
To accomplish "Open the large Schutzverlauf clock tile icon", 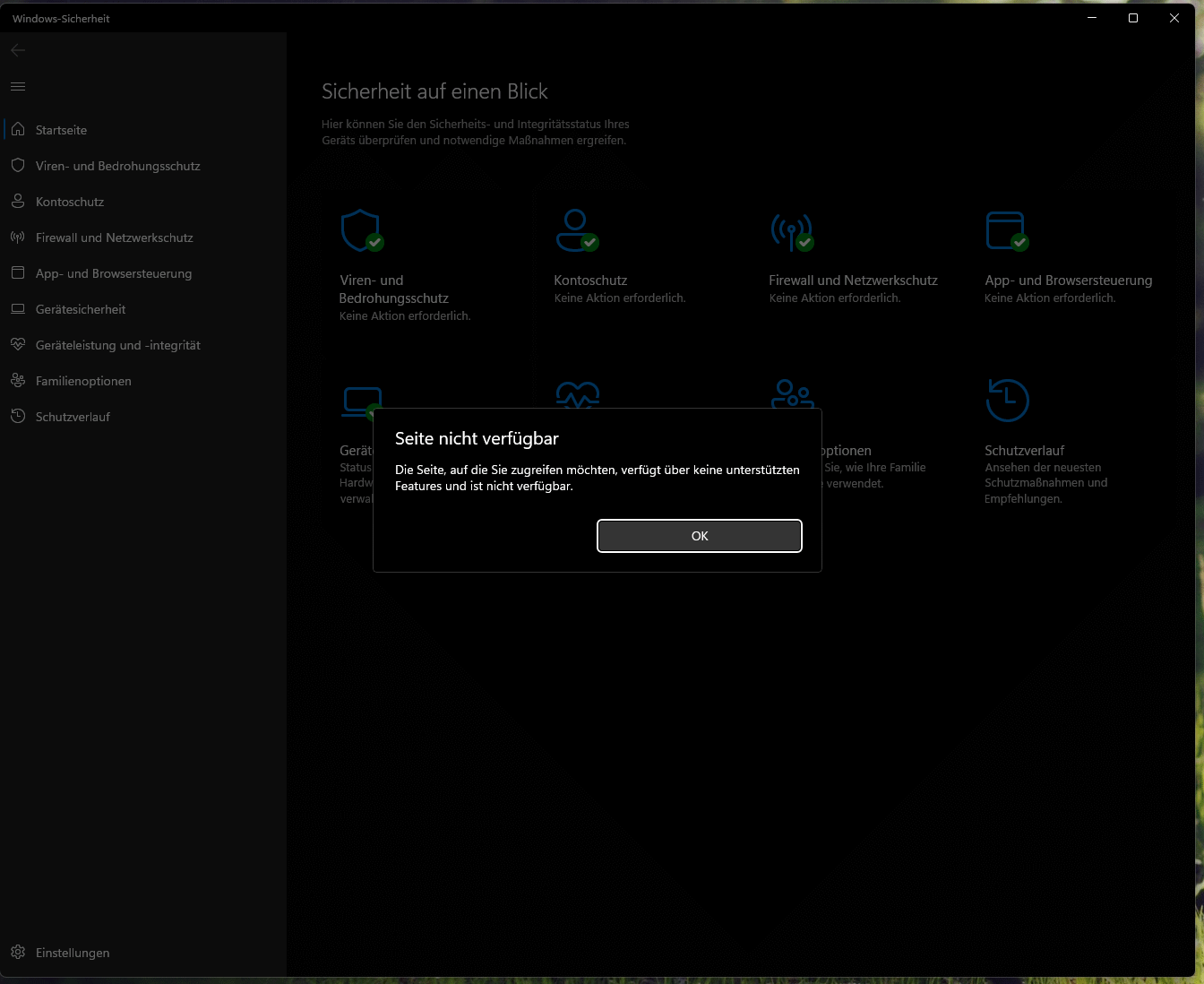I will tap(1007, 400).
